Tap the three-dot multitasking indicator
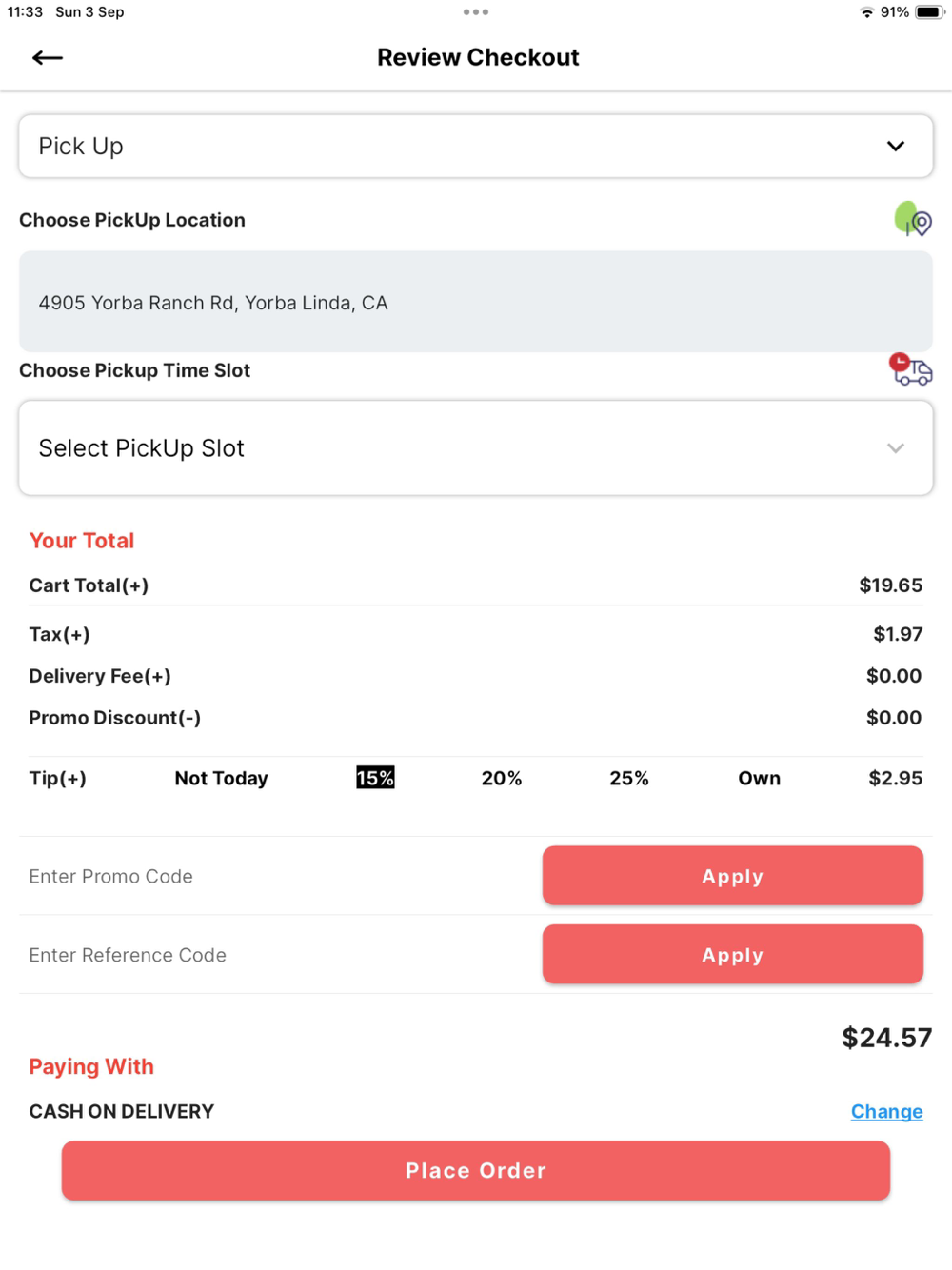Image resolution: width=952 pixels, height=1270 pixels. point(476,12)
